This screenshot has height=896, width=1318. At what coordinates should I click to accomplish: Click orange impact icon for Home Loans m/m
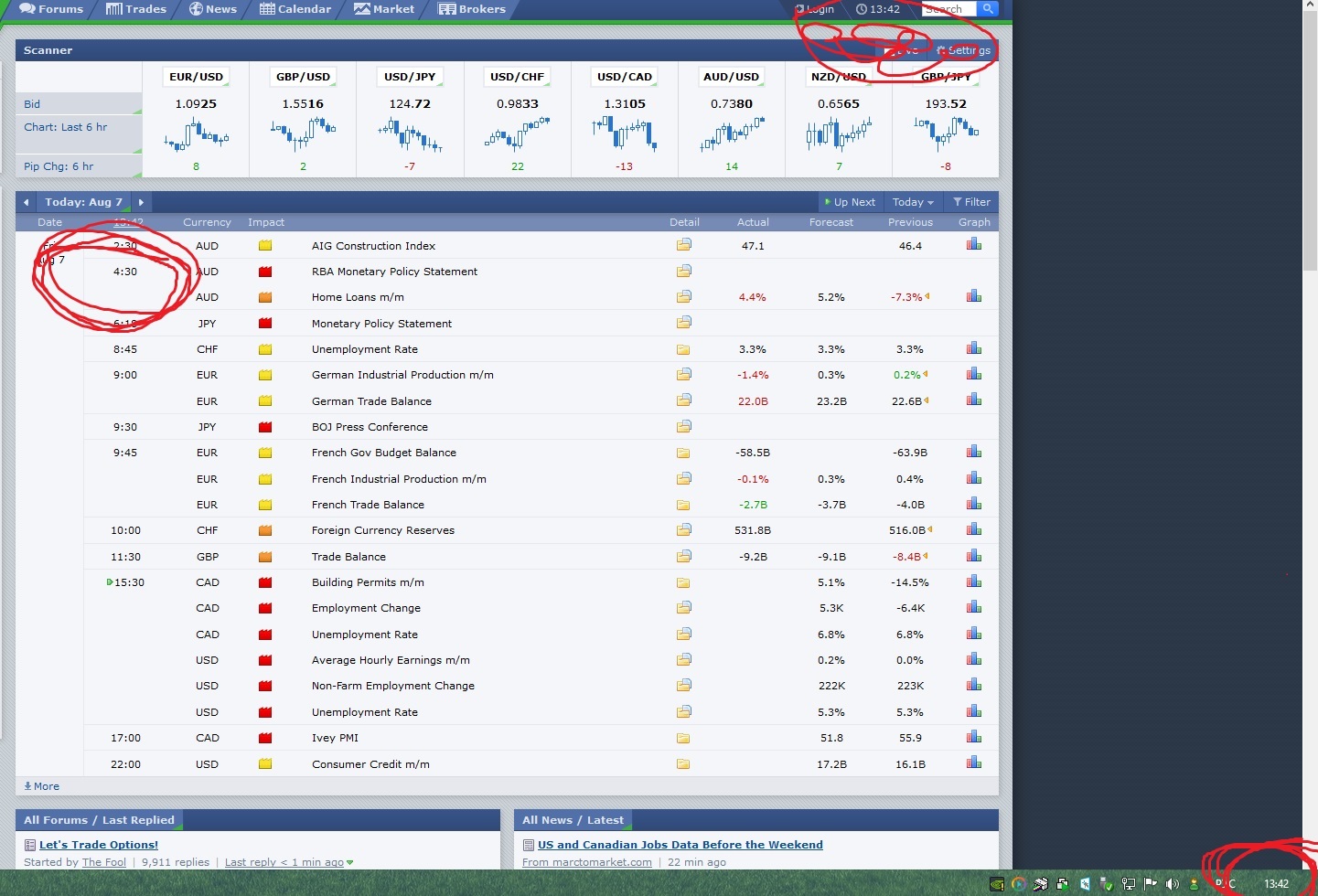(265, 297)
